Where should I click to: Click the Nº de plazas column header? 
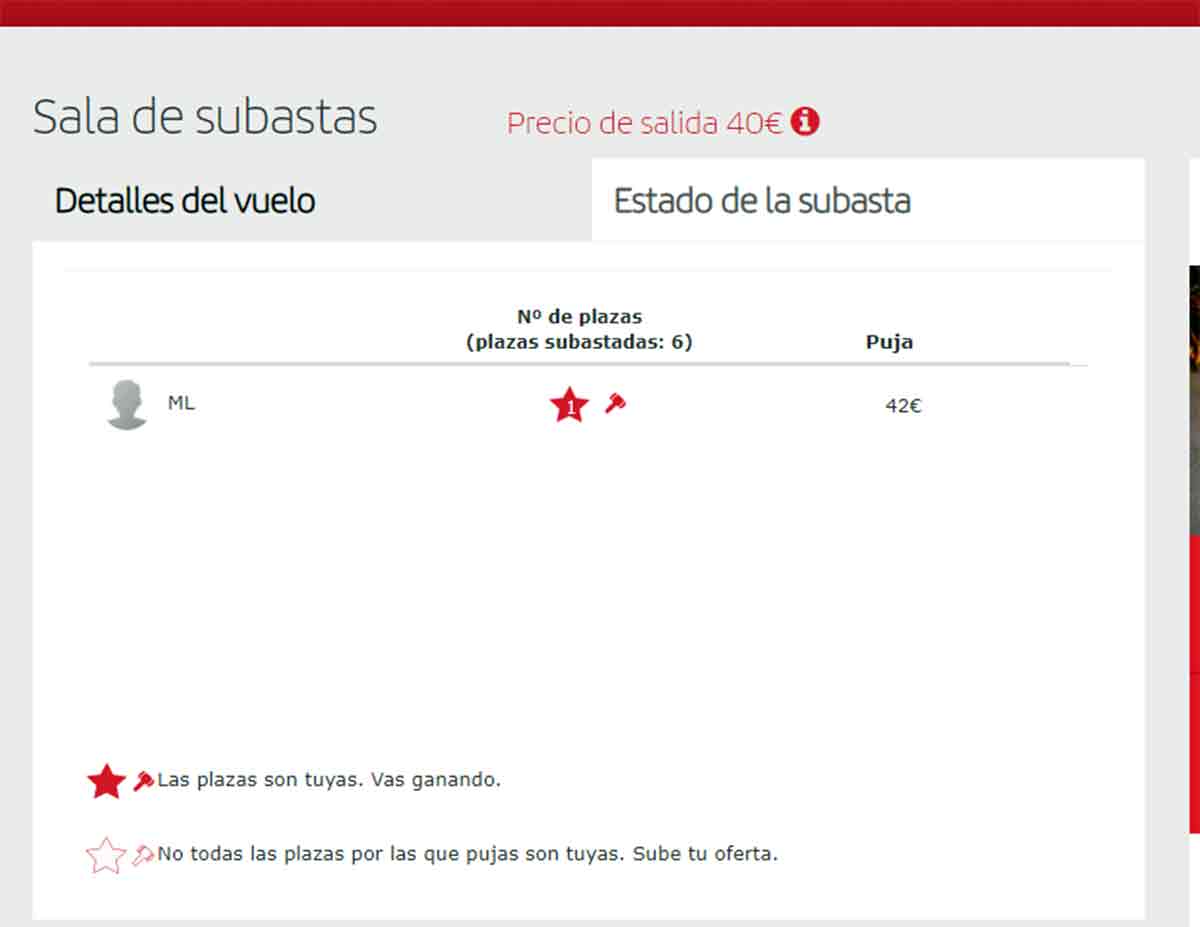(579, 329)
